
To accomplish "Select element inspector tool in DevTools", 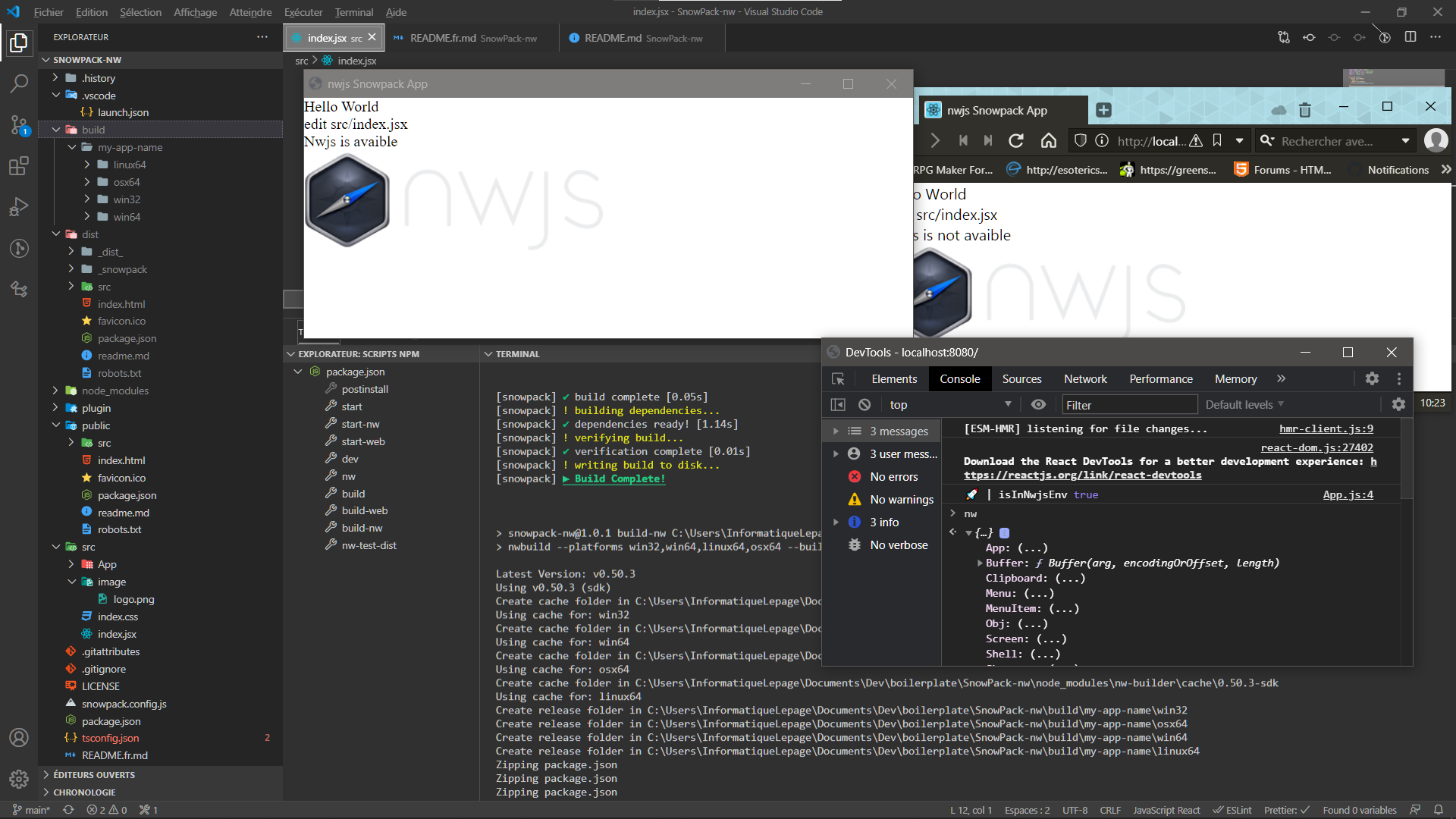I will coord(838,379).
